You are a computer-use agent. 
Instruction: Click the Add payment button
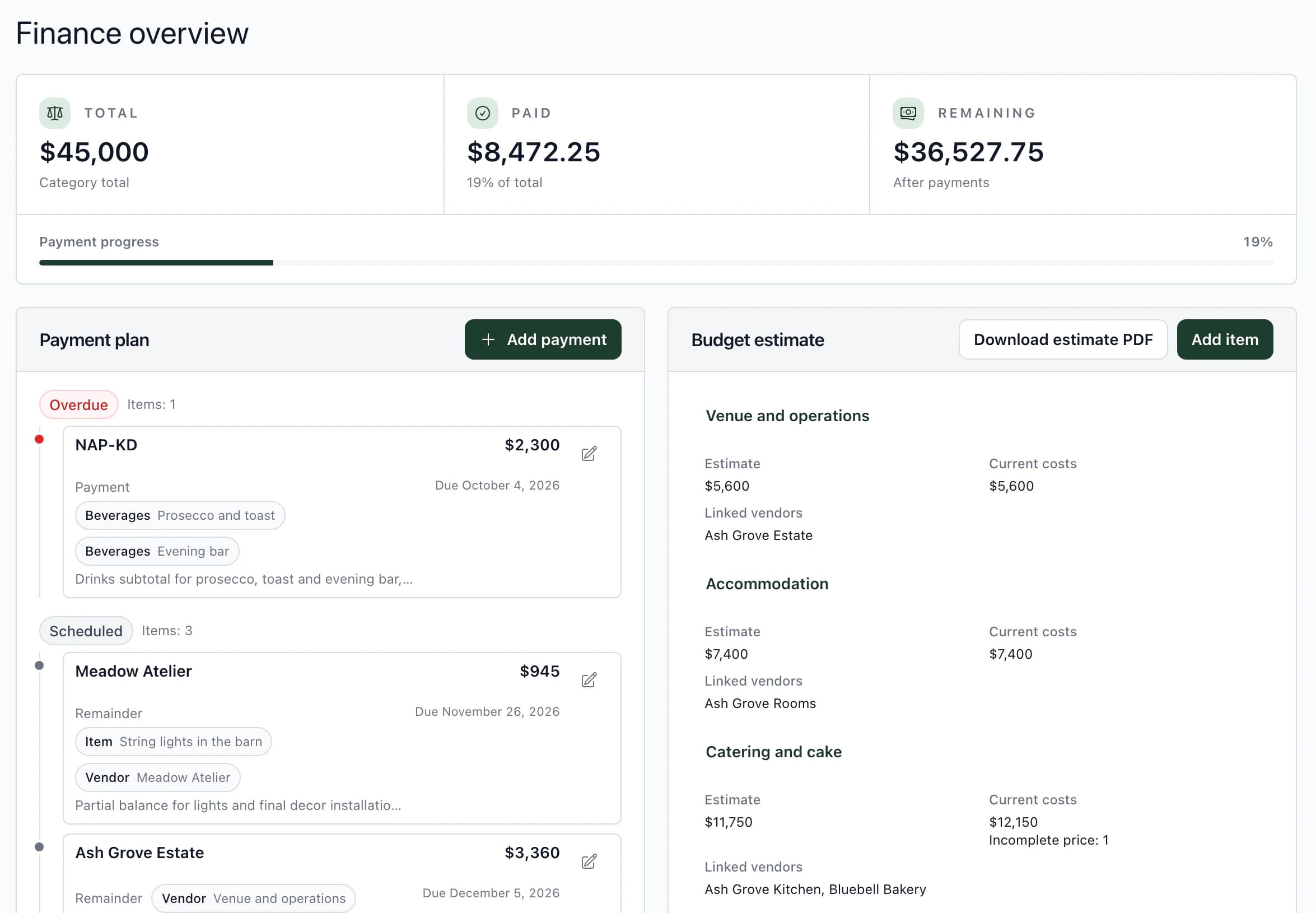543,339
